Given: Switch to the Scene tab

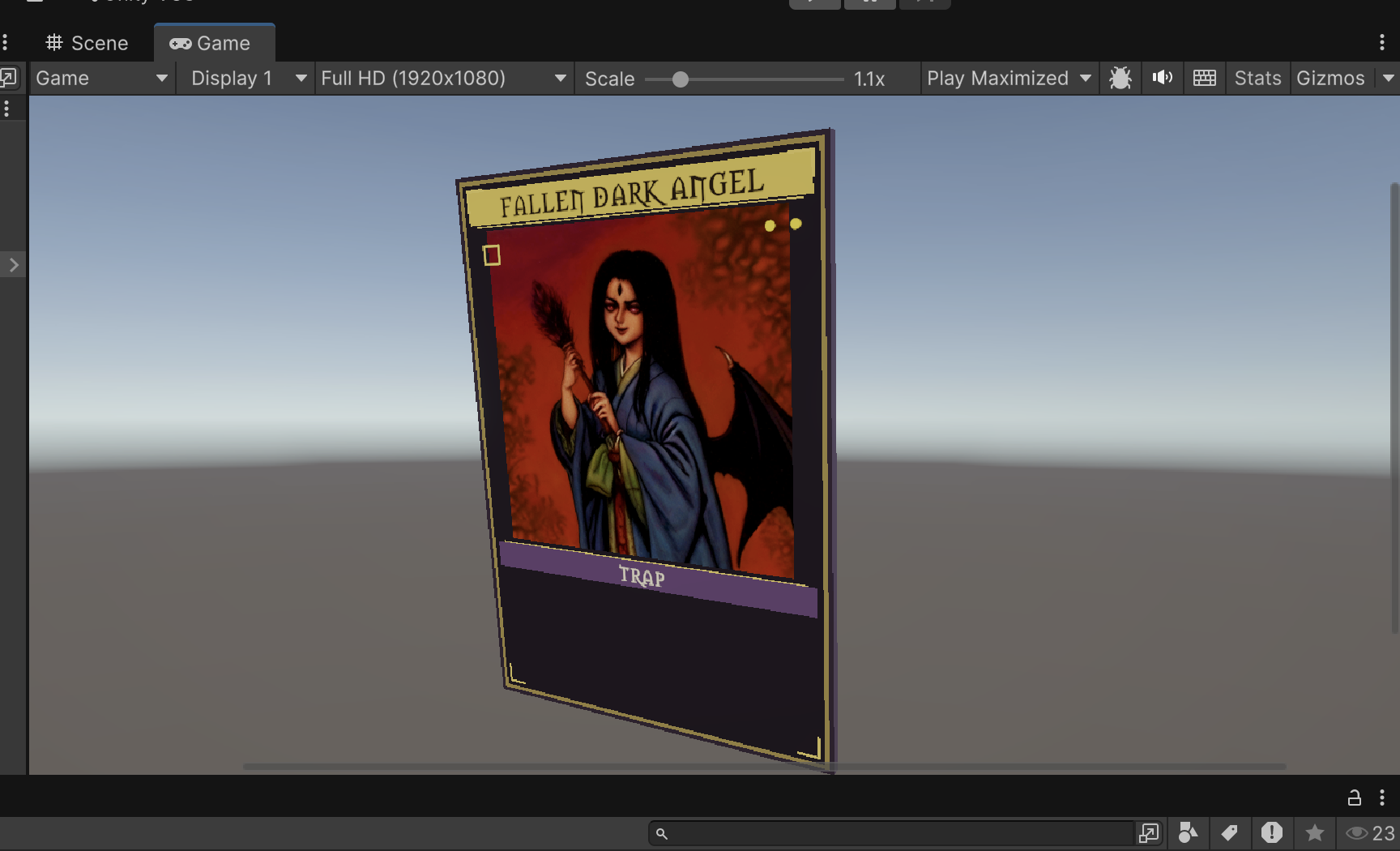Looking at the screenshot, I should click(x=87, y=43).
